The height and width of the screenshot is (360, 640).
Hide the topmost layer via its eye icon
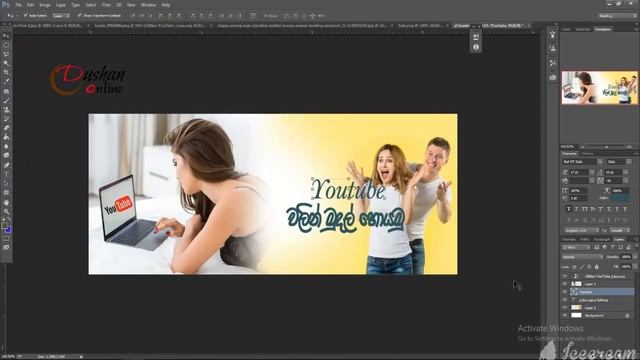point(565,276)
